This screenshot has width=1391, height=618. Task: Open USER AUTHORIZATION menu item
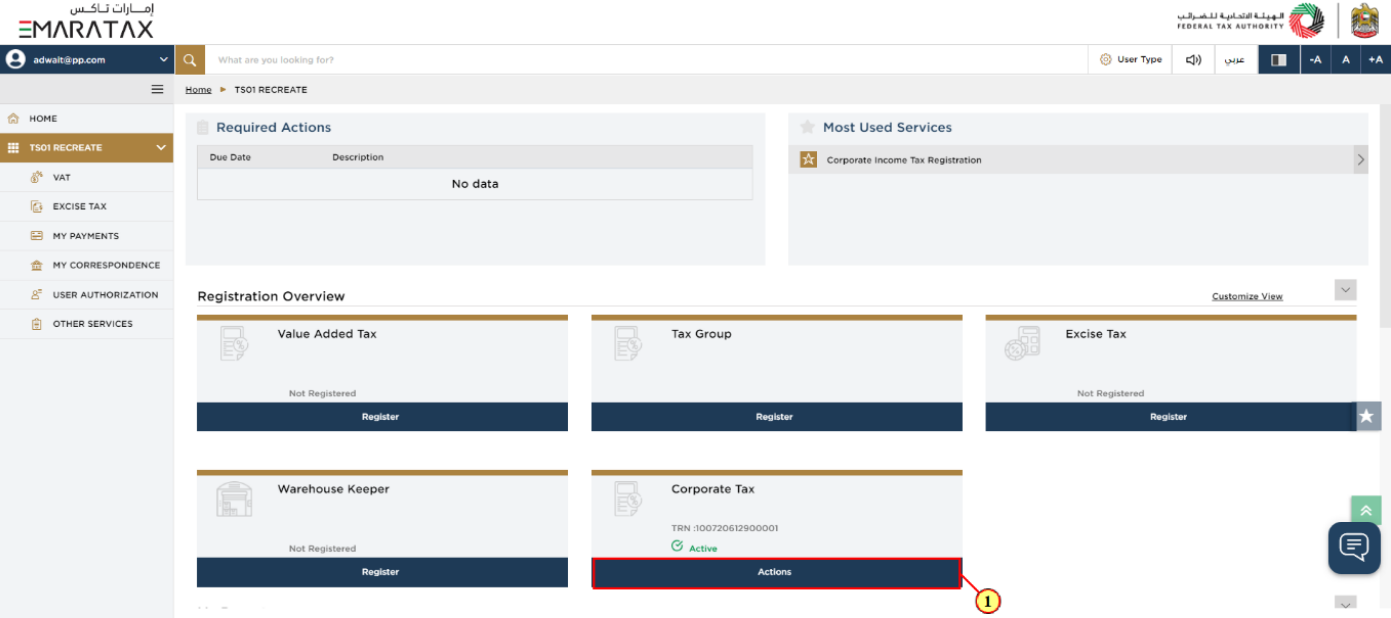(x=86, y=294)
